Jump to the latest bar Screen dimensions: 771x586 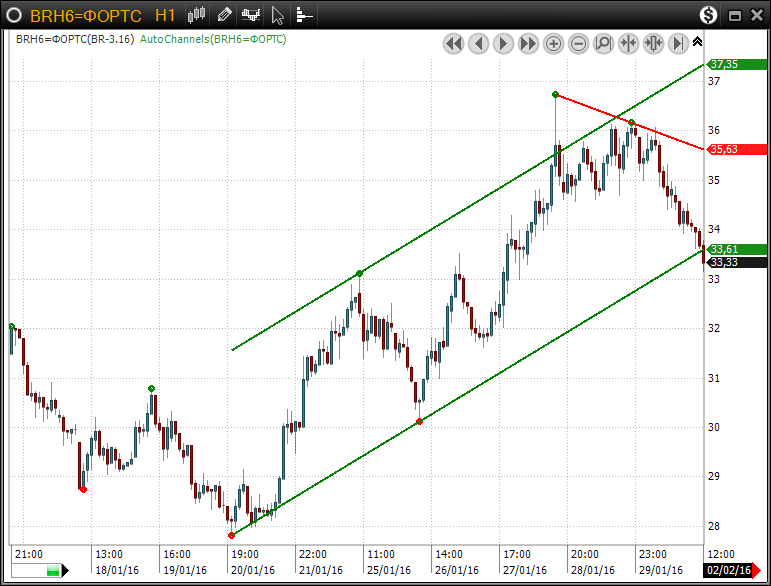679,43
